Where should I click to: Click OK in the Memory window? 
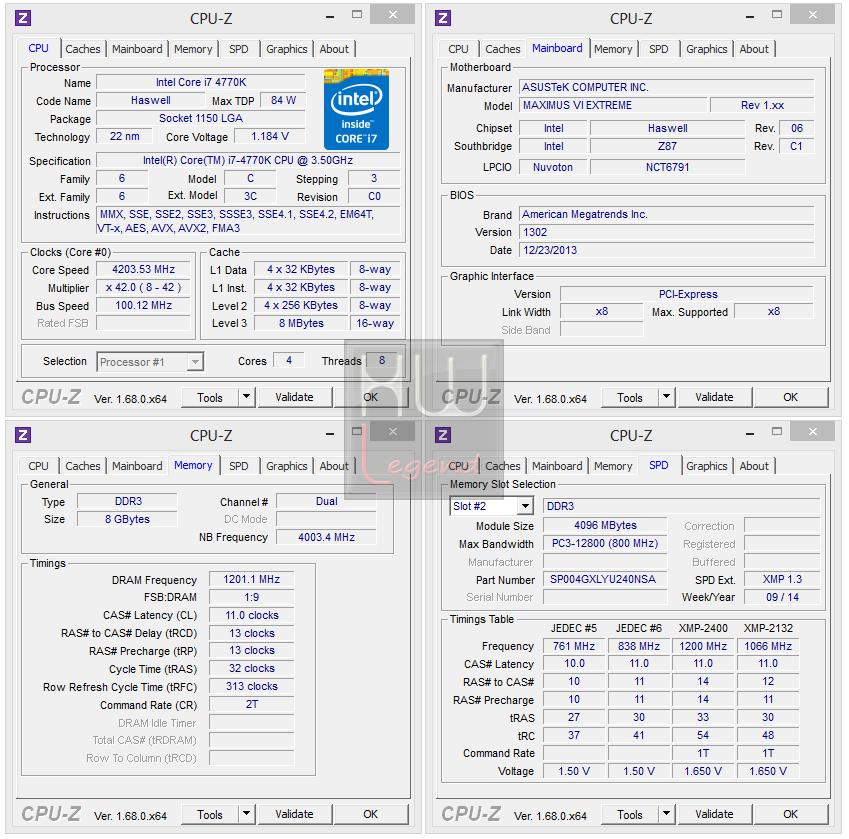pyautogui.click(x=370, y=814)
